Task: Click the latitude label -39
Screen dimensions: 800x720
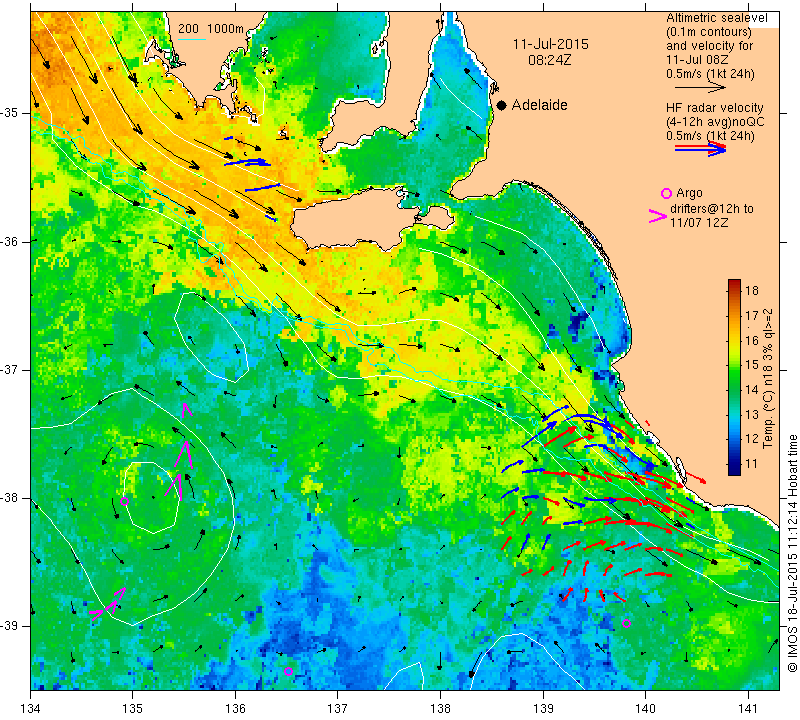Action: 11,626
